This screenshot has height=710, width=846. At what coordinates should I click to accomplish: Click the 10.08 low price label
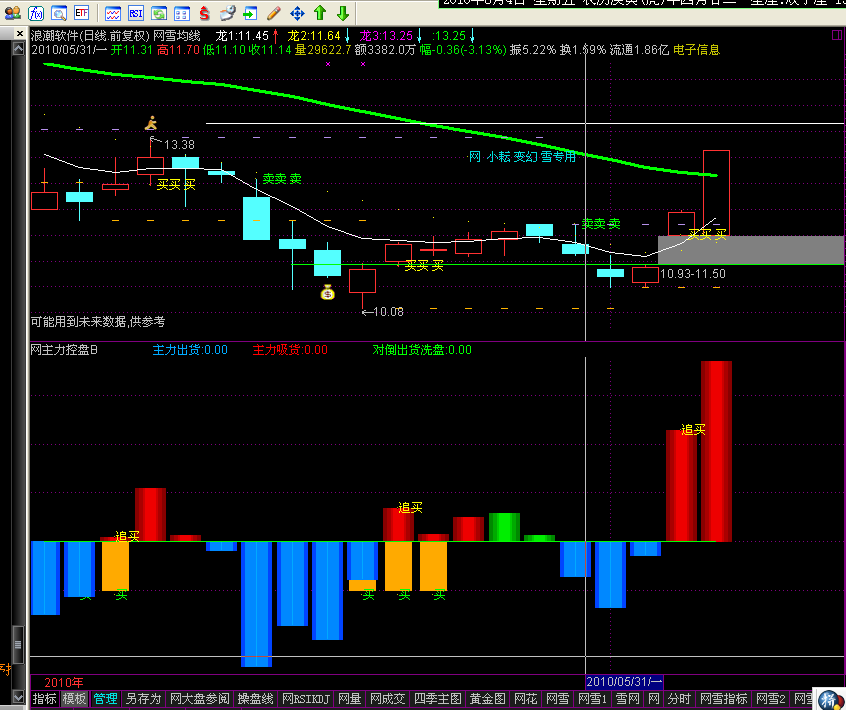click(x=388, y=312)
